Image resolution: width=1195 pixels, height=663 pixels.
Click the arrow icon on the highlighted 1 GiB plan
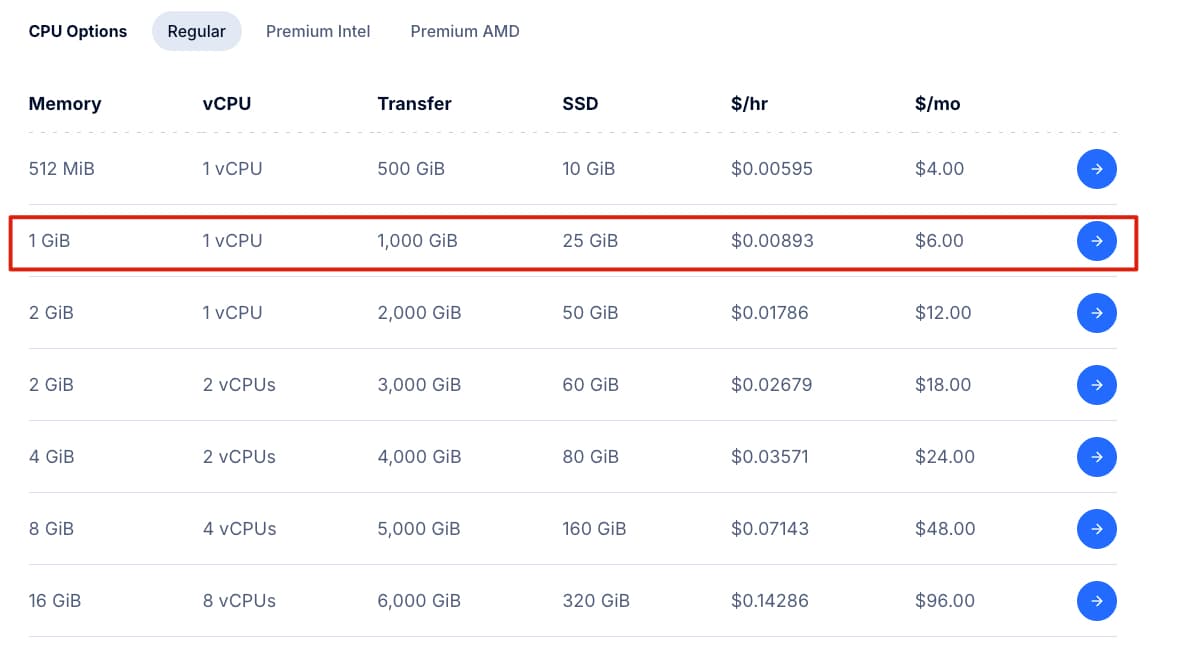pos(1097,241)
